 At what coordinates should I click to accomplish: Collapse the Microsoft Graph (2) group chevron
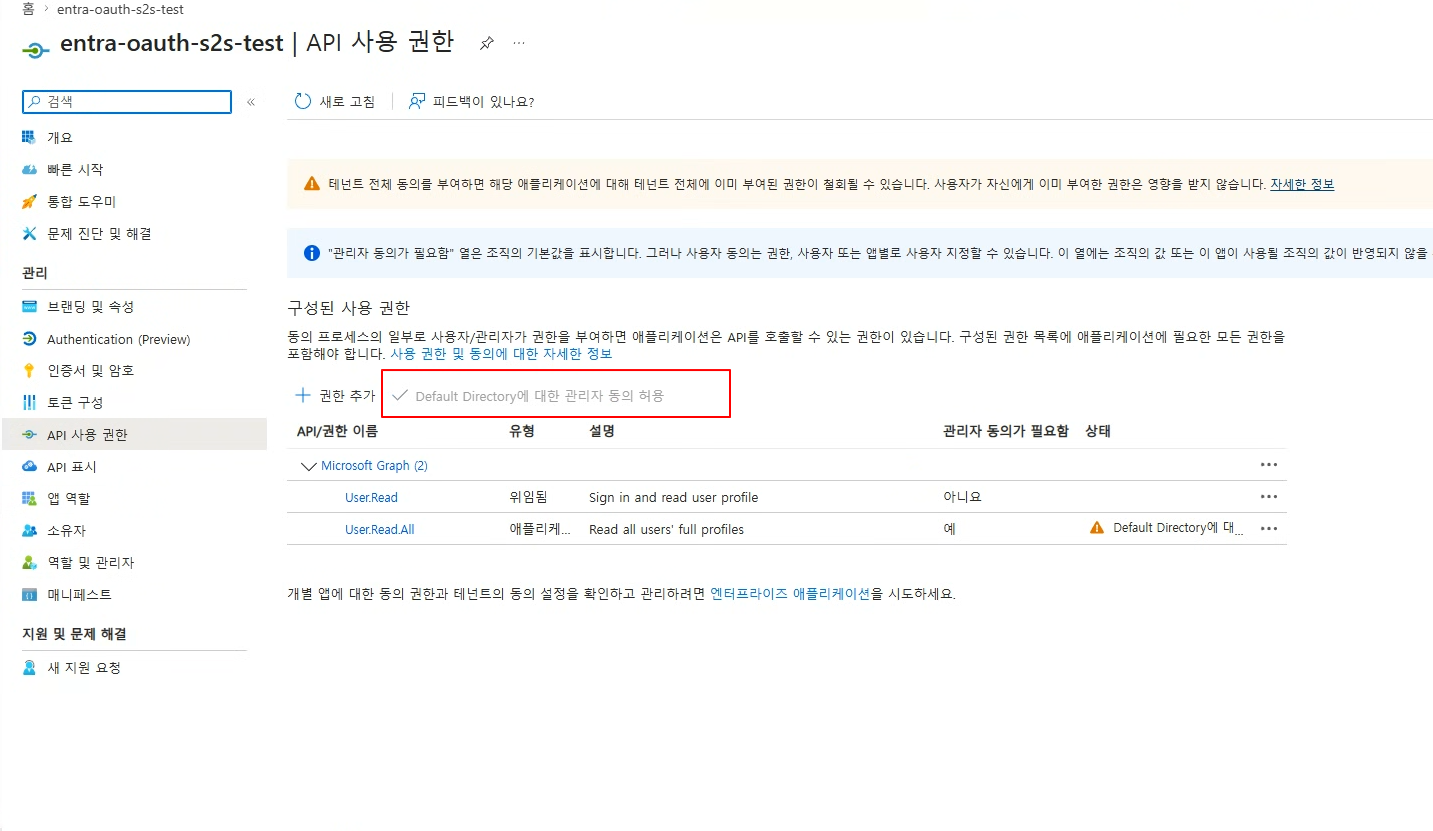tap(307, 466)
